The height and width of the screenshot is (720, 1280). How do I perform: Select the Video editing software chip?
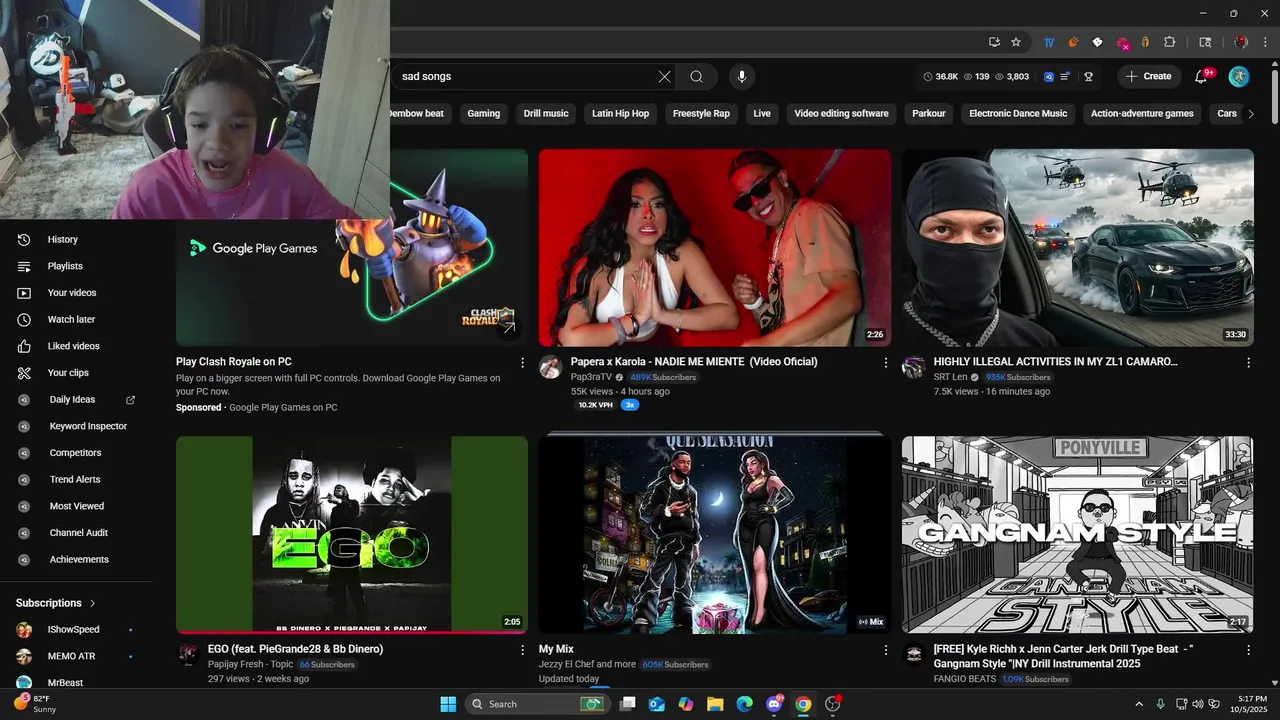(x=841, y=114)
